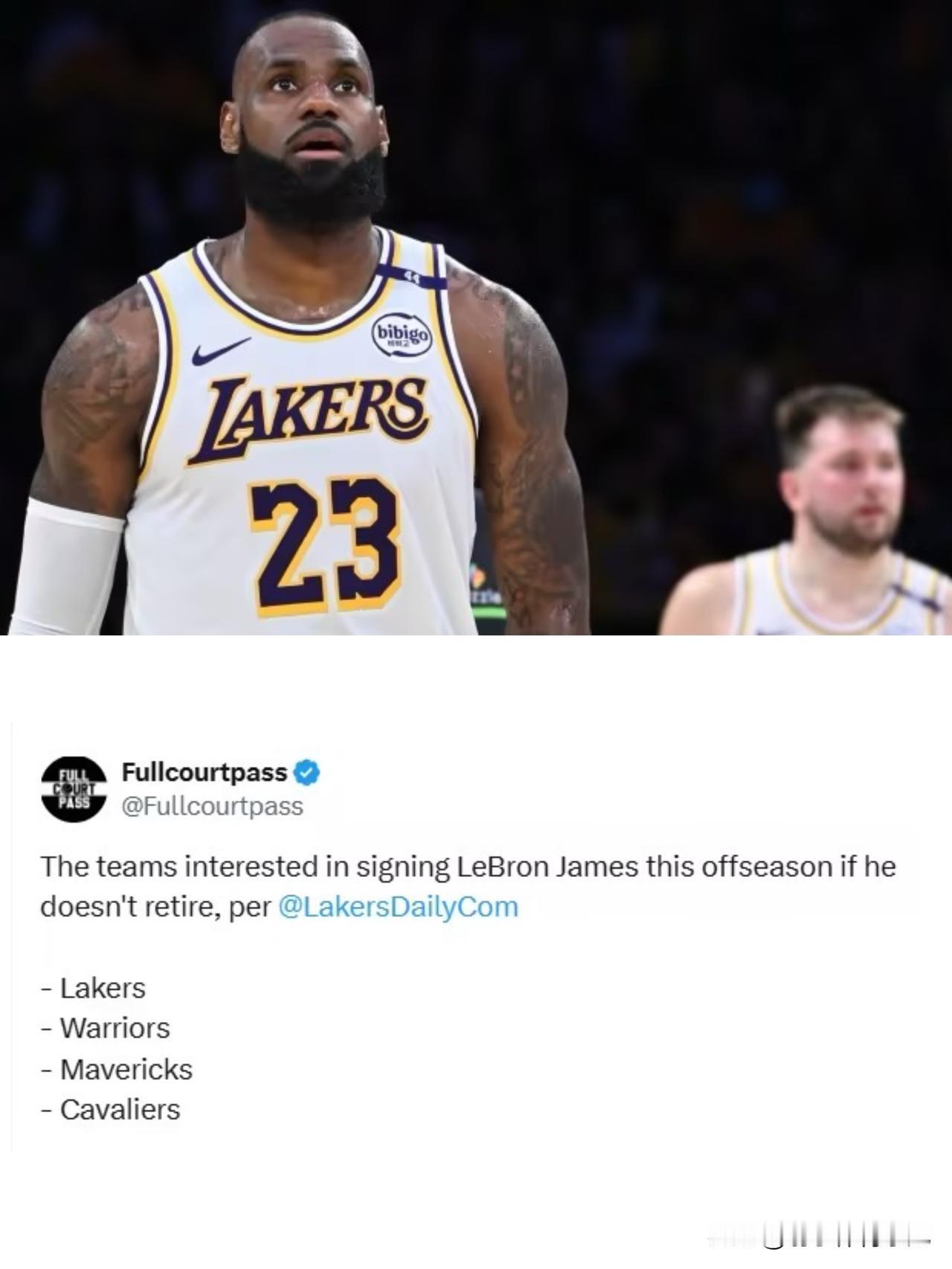The height and width of the screenshot is (1269, 952).
Task: Open the main player photo
Action: point(476,318)
